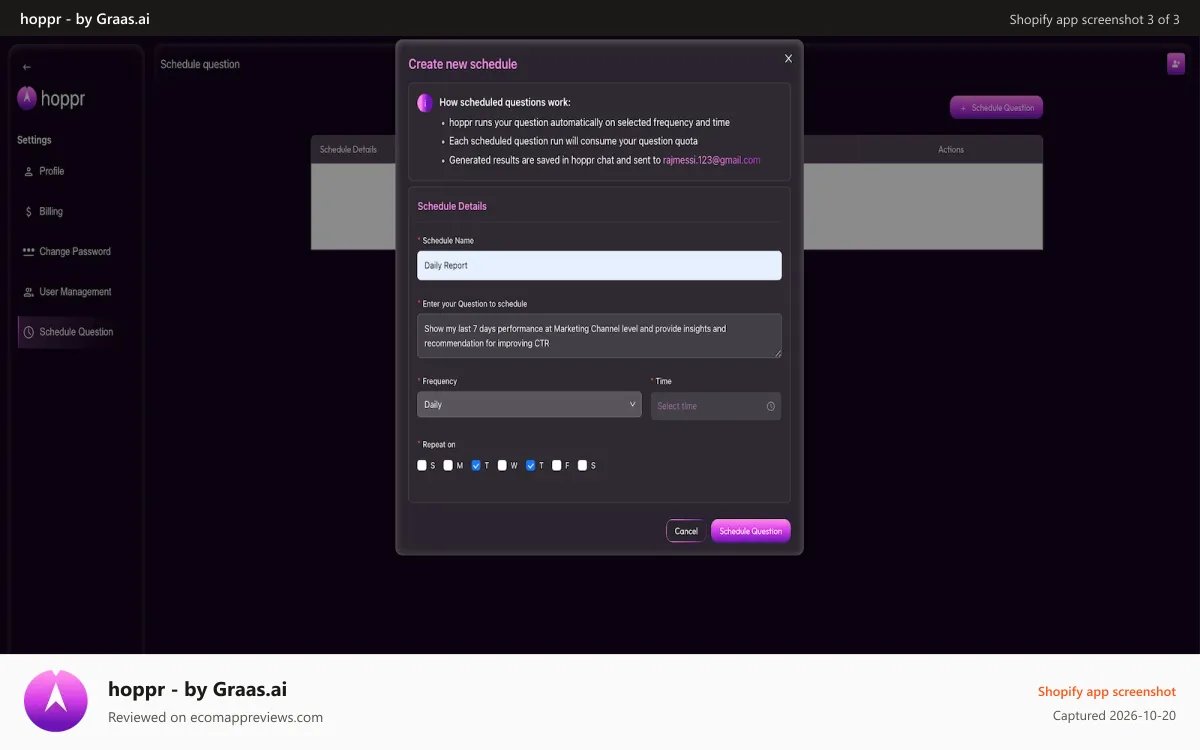
Task: Click the purple info icon beside 'How scheduled questions work'
Action: tap(425, 102)
